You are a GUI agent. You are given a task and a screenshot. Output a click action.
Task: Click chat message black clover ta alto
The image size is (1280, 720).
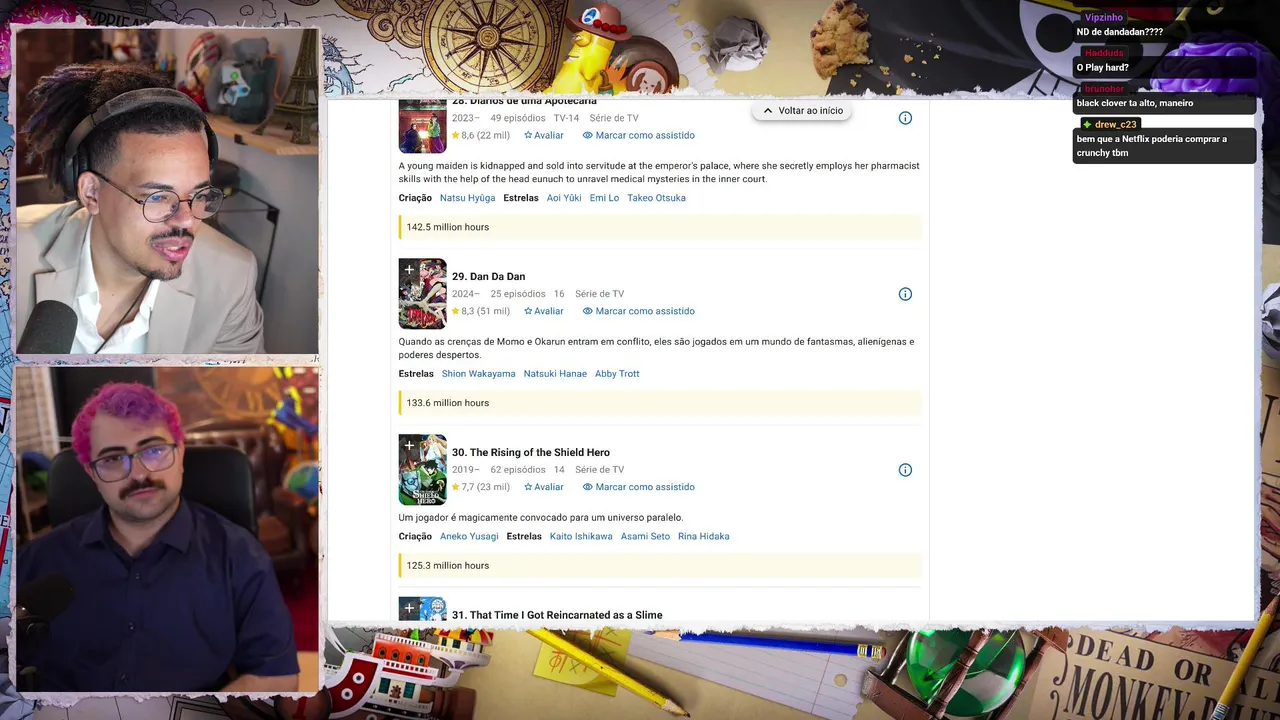pyautogui.click(x=1135, y=103)
